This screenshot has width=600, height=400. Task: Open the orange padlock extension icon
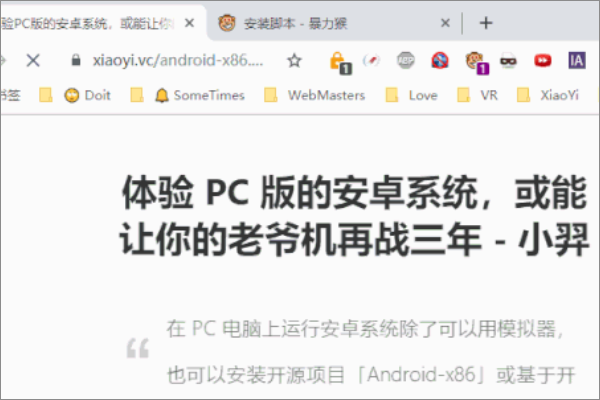point(340,62)
